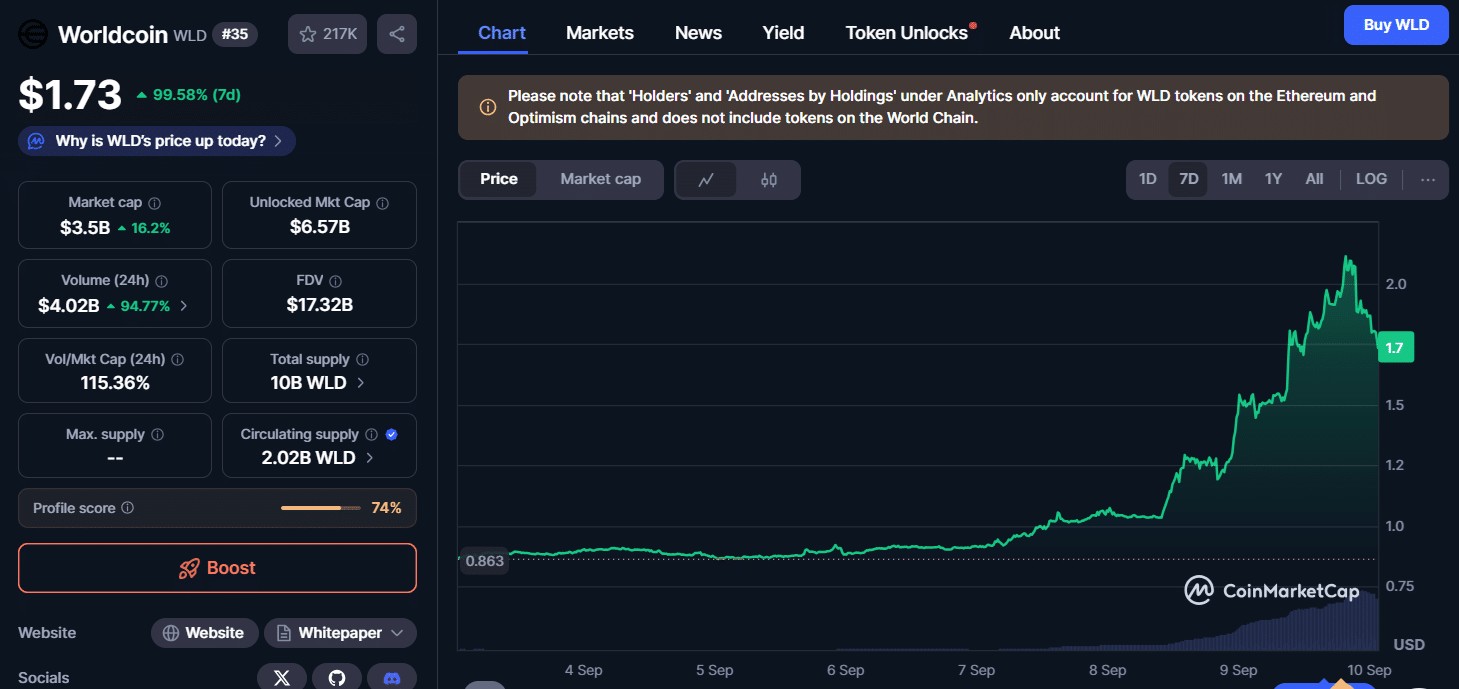Click Vol/Mkt Cap (24h) info icon
This screenshot has width=1459, height=689.
point(176,358)
